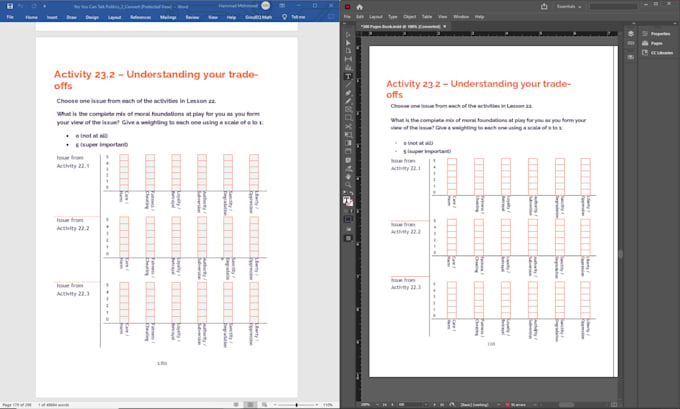Open Customize Quick Access Toolbar dropdown in Word

coord(45,6)
